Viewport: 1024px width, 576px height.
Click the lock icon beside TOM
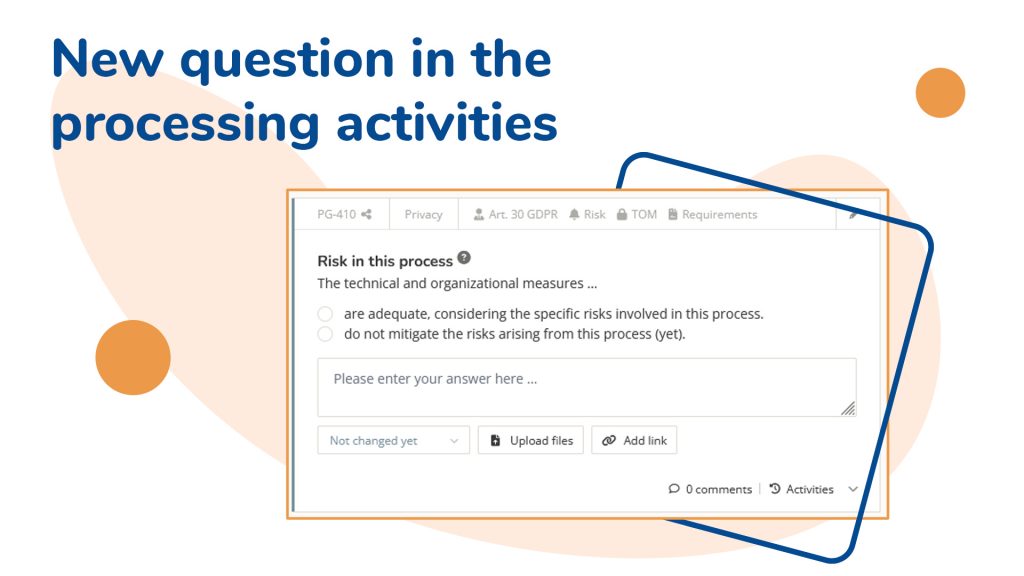pos(621,214)
